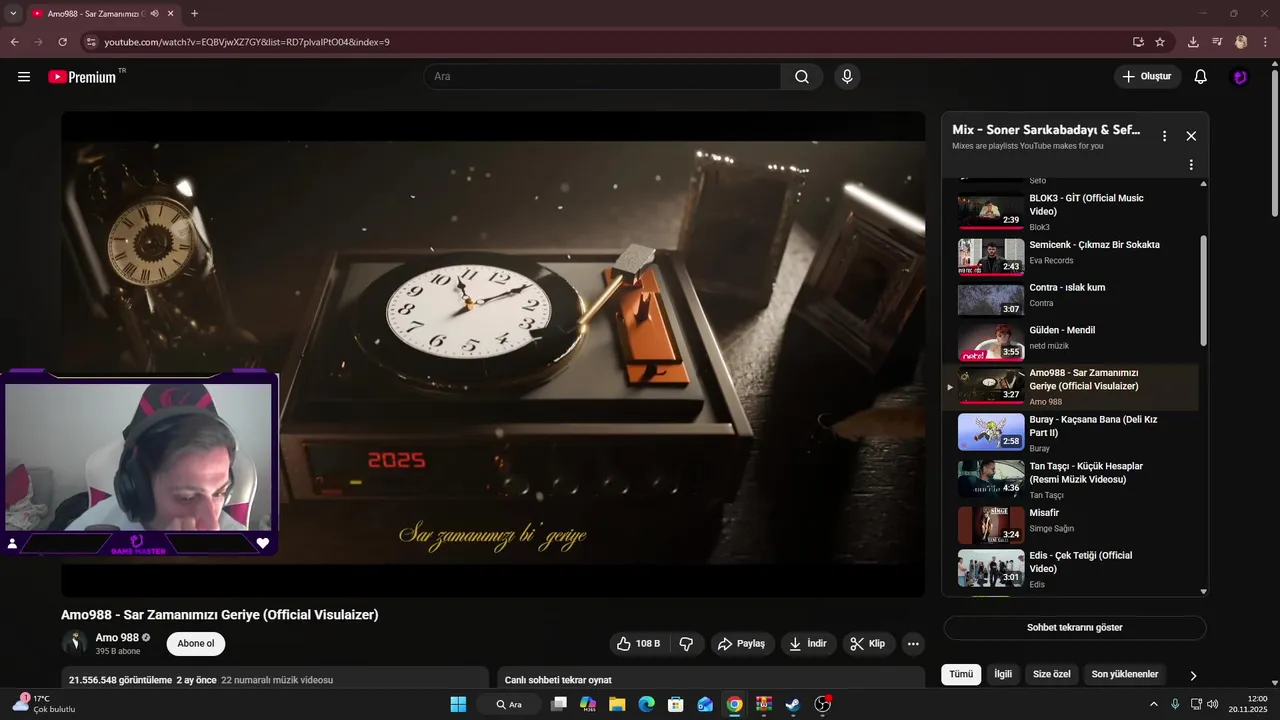Open Windows Start menu
1280x720 pixels.
tap(458, 704)
